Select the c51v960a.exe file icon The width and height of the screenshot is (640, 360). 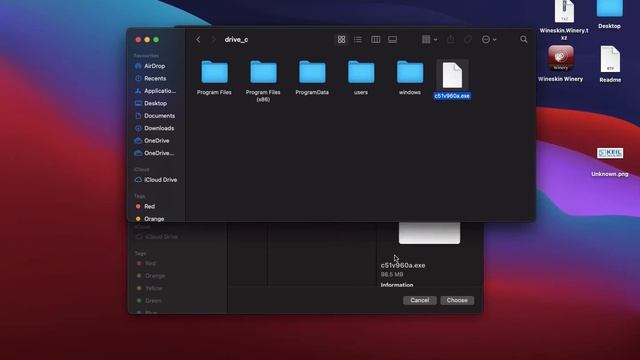point(452,75)
